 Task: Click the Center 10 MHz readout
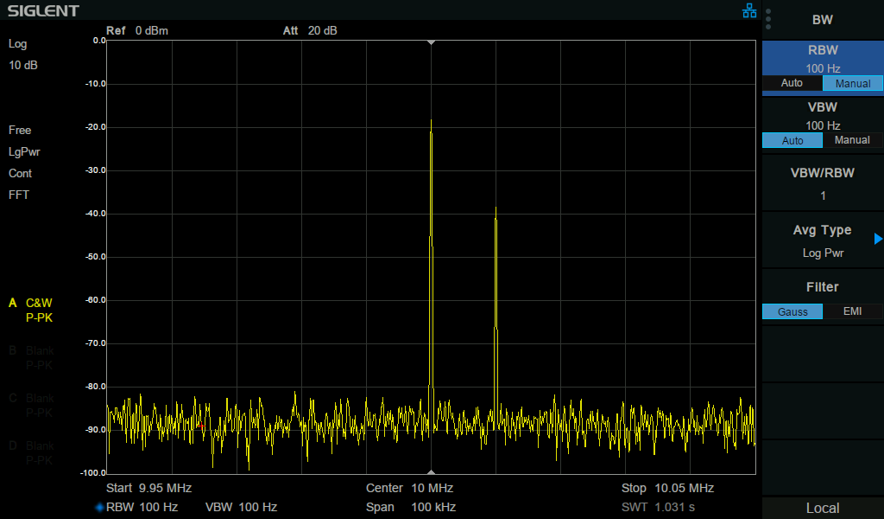409,488
